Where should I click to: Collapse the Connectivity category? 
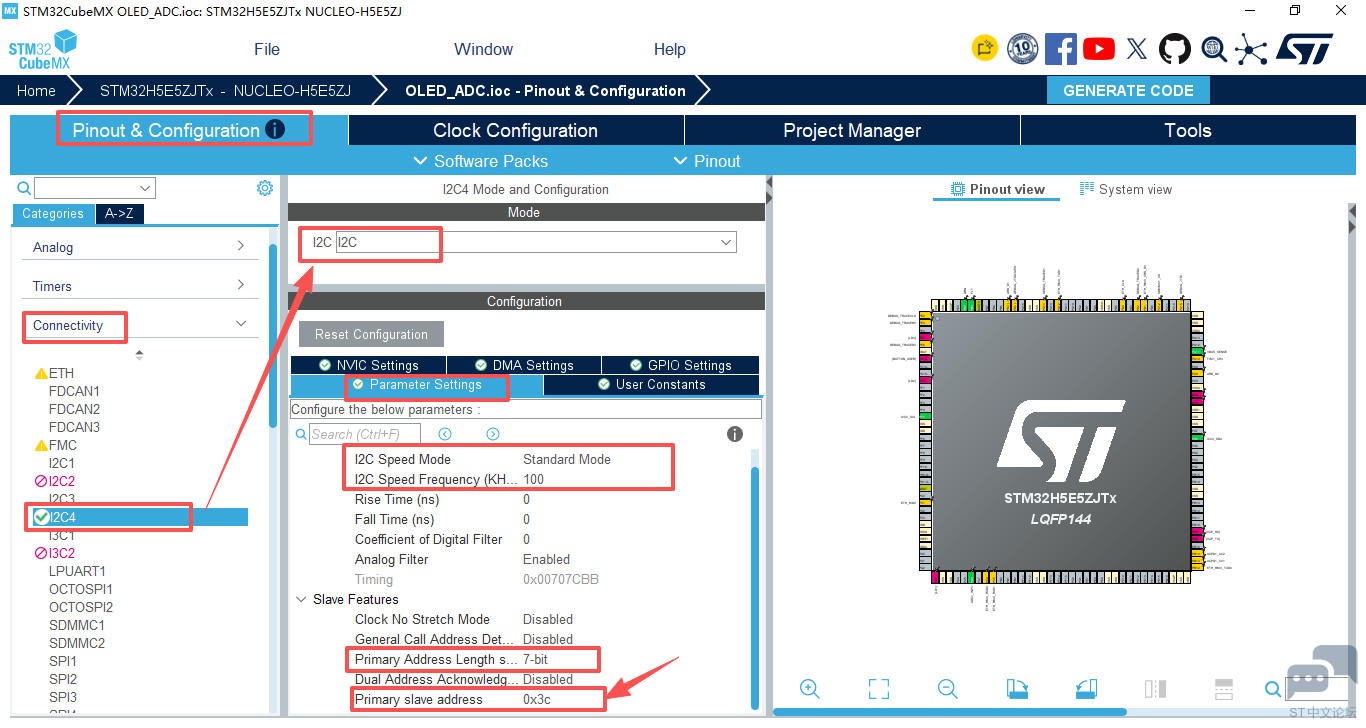[240, 324]
